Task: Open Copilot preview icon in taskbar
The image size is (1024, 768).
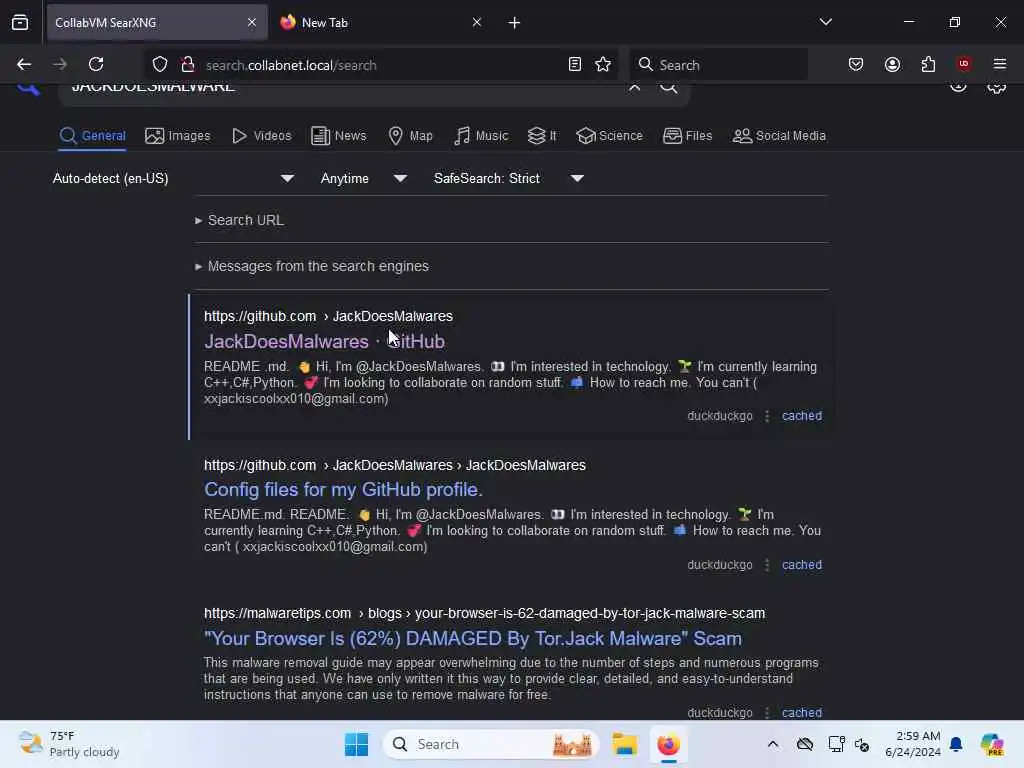Action: (x=991, y=744)
